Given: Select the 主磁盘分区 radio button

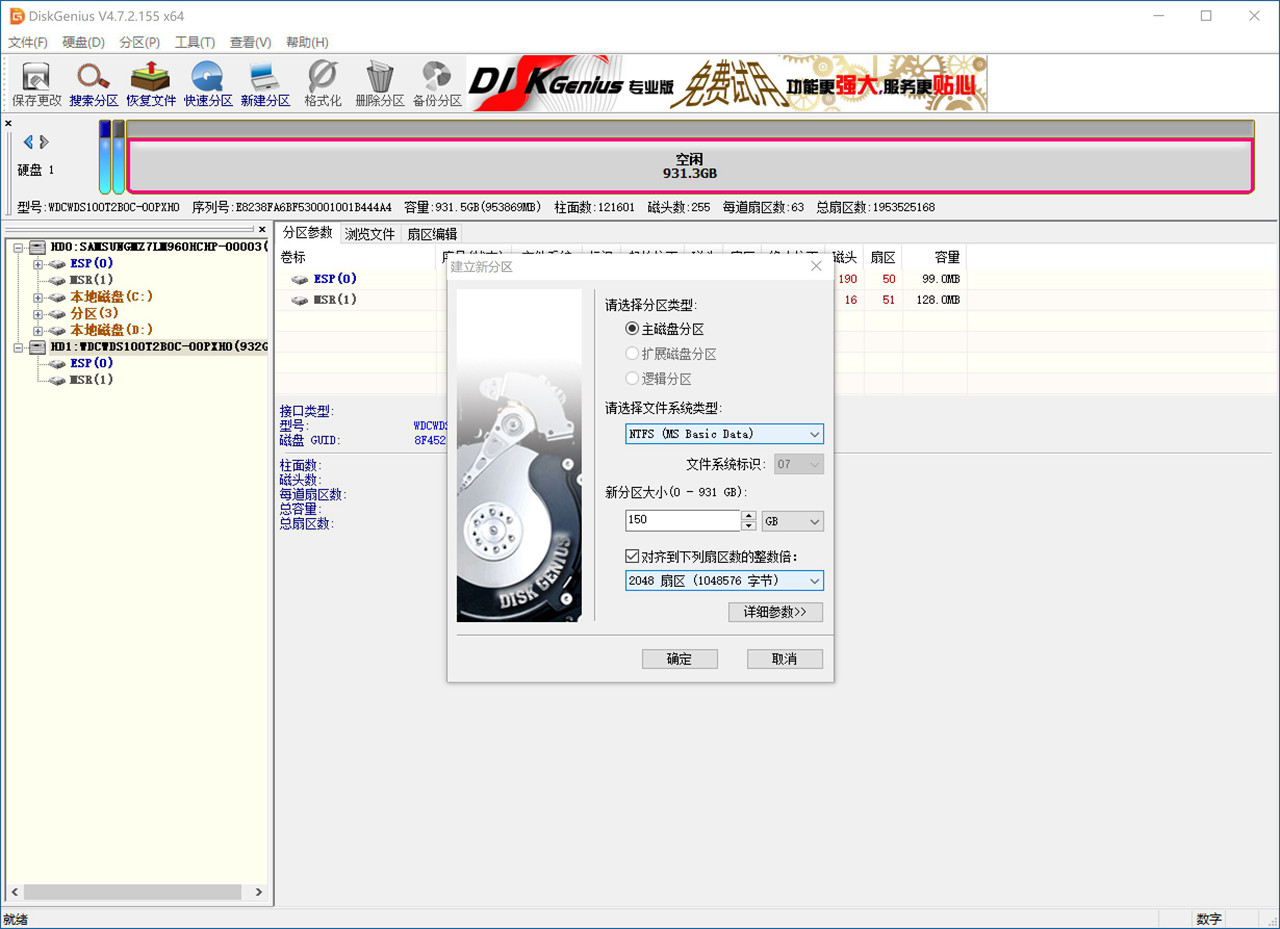Looking at the screenshot, I should [x=634, y=329].
